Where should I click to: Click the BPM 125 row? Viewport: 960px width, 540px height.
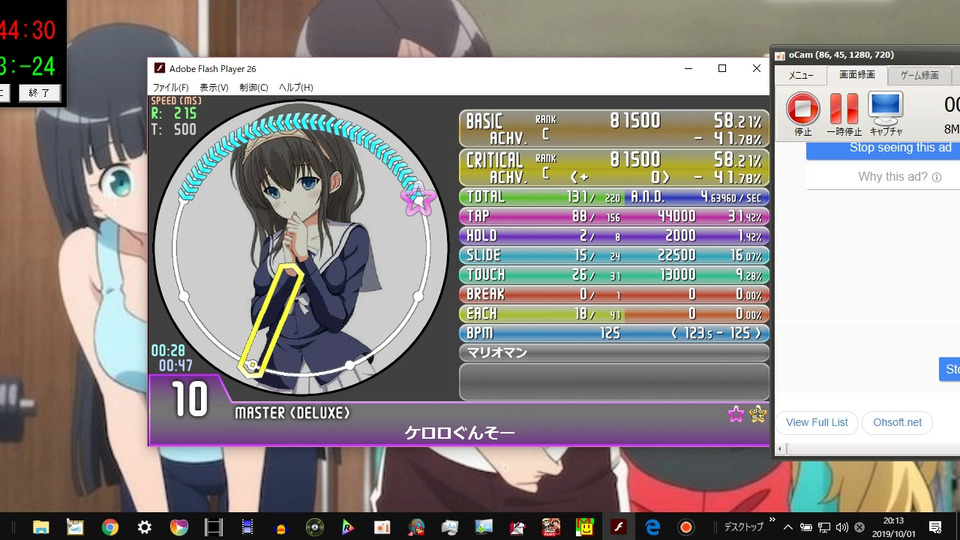coord(614,334)
